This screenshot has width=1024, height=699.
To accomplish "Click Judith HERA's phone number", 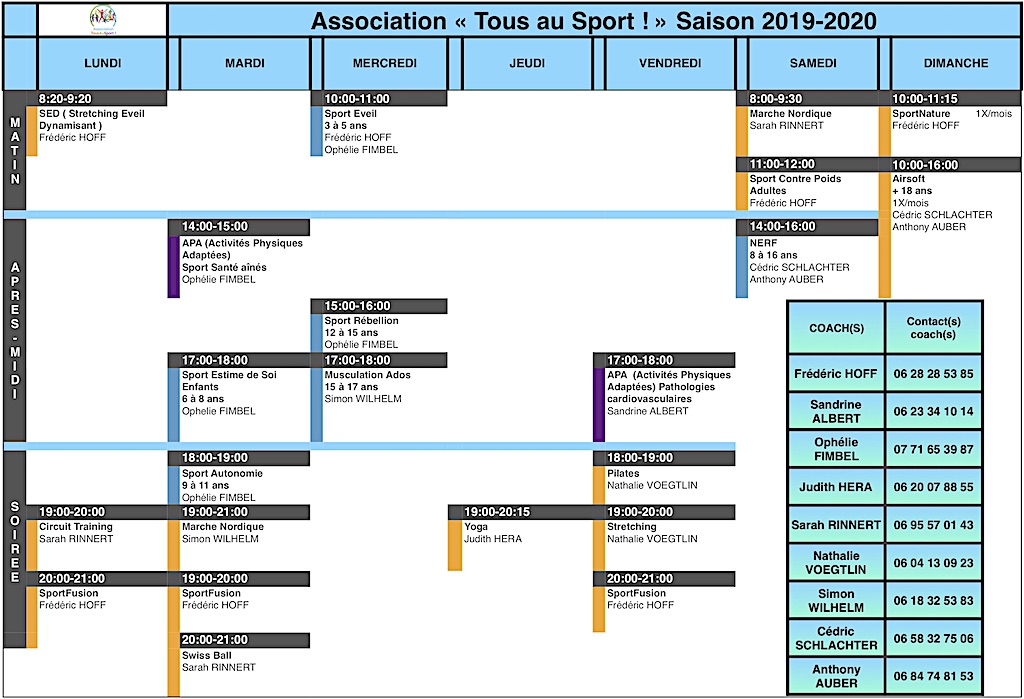I will pos(933,487).
